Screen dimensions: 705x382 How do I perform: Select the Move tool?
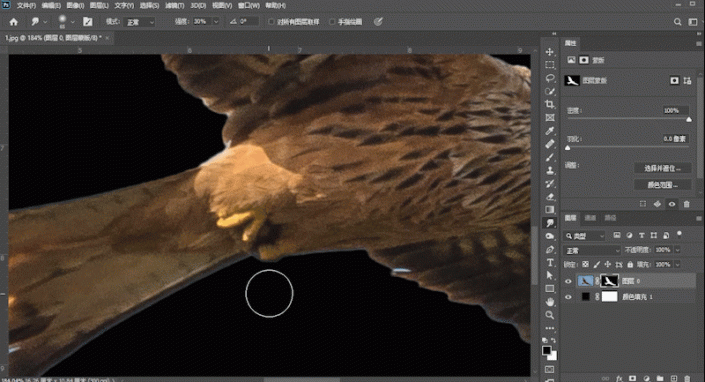pos(549,52)
